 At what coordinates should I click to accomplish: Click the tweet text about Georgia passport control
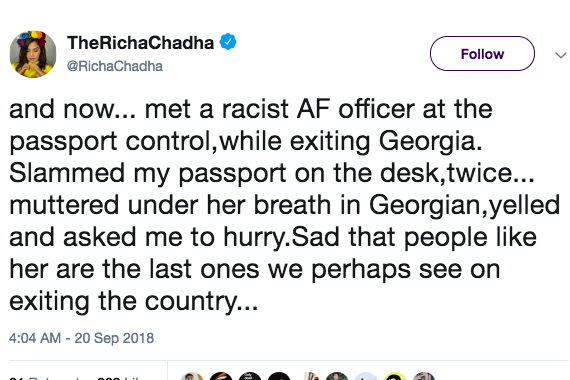284,205
